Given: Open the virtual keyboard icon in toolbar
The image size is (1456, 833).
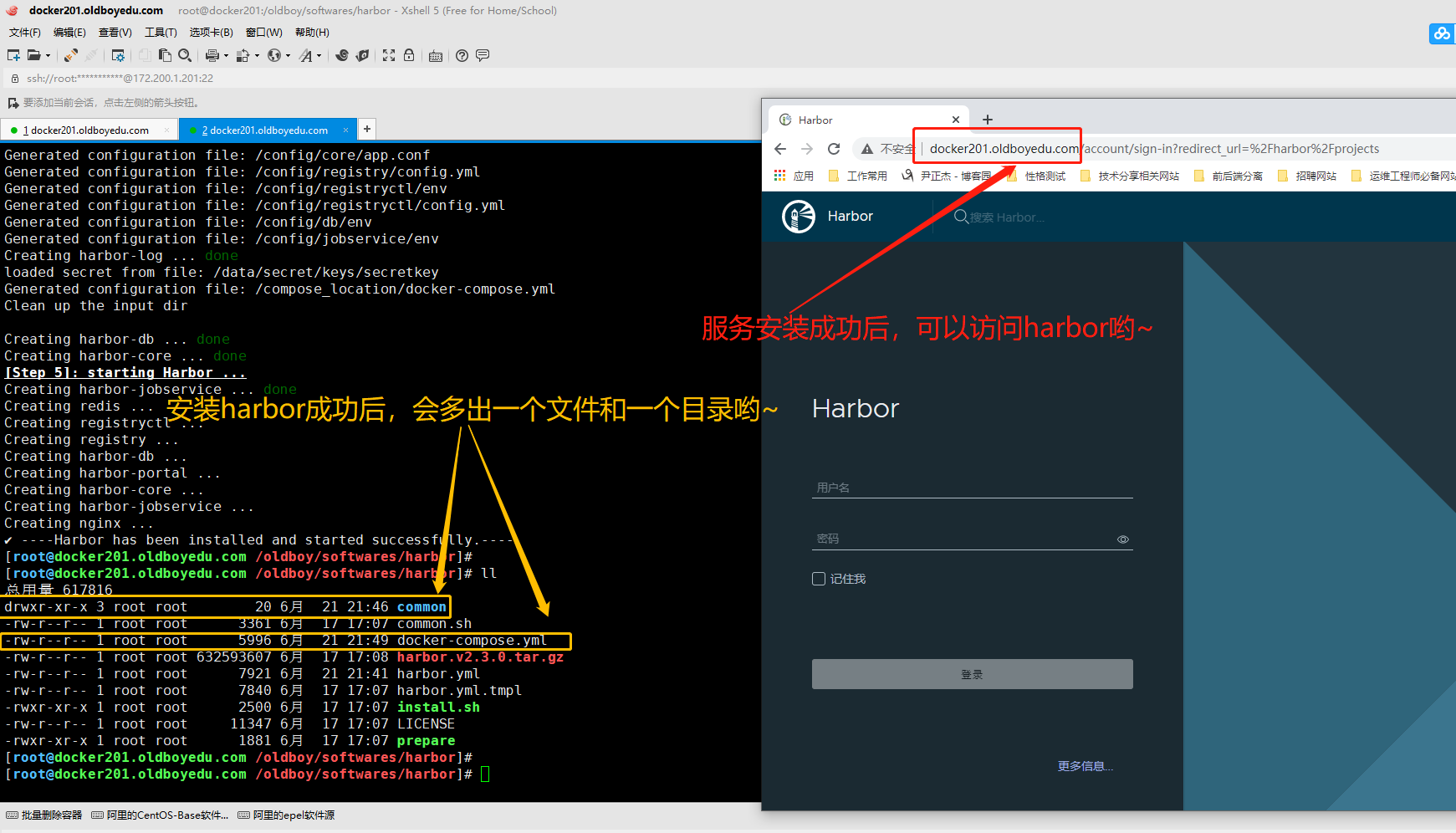Looking at the screenshot, I should point(436,56).
